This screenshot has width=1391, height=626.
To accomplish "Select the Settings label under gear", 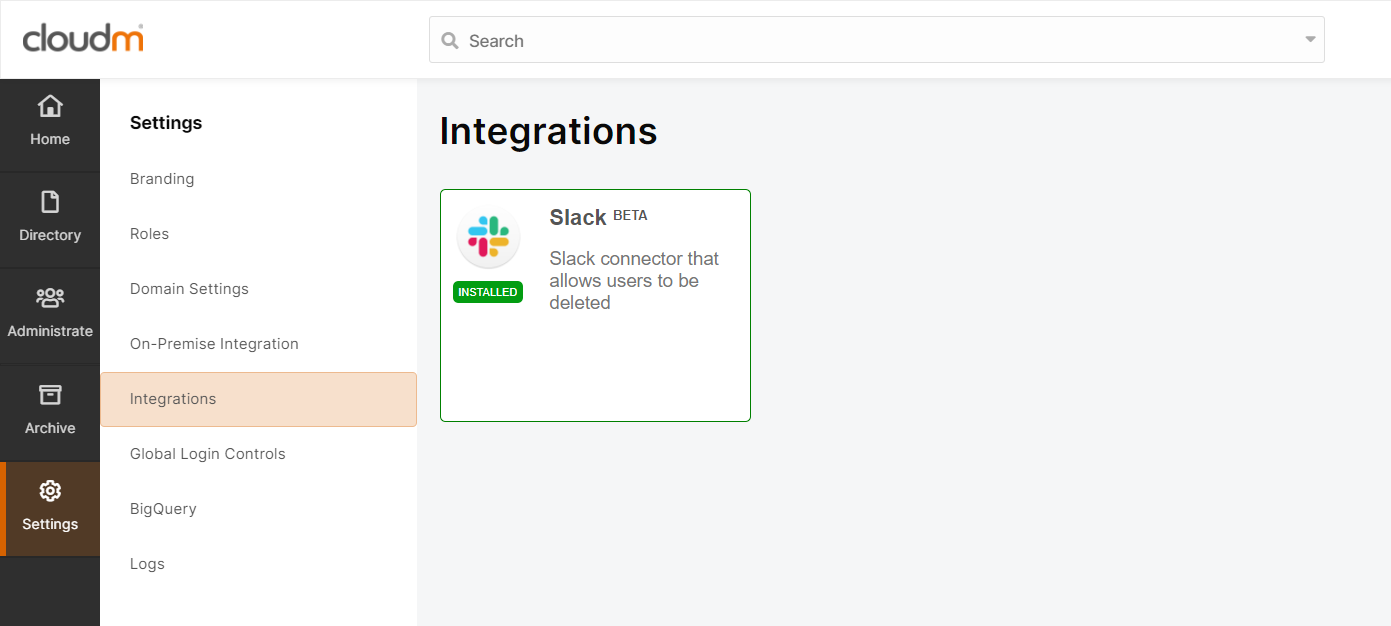I will [x=50, y=524].
